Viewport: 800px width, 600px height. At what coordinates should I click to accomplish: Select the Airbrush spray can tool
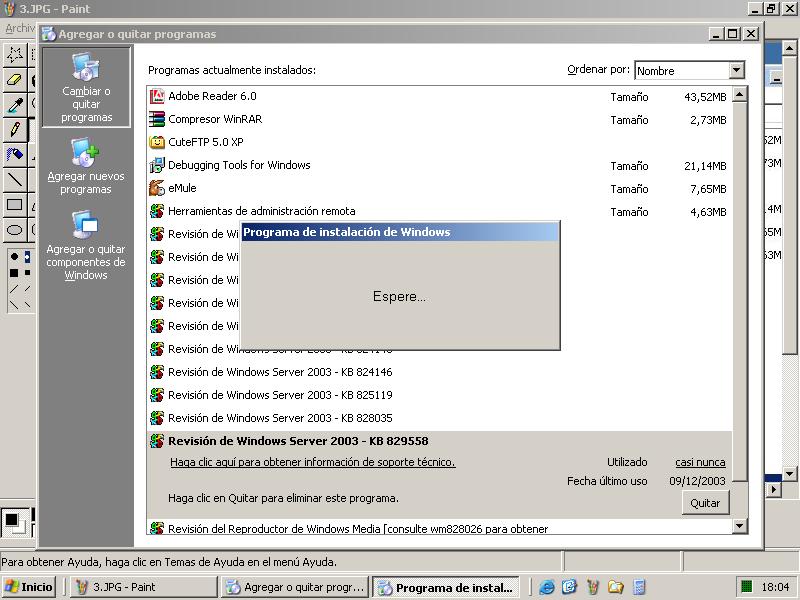click(x=14, y=154)
